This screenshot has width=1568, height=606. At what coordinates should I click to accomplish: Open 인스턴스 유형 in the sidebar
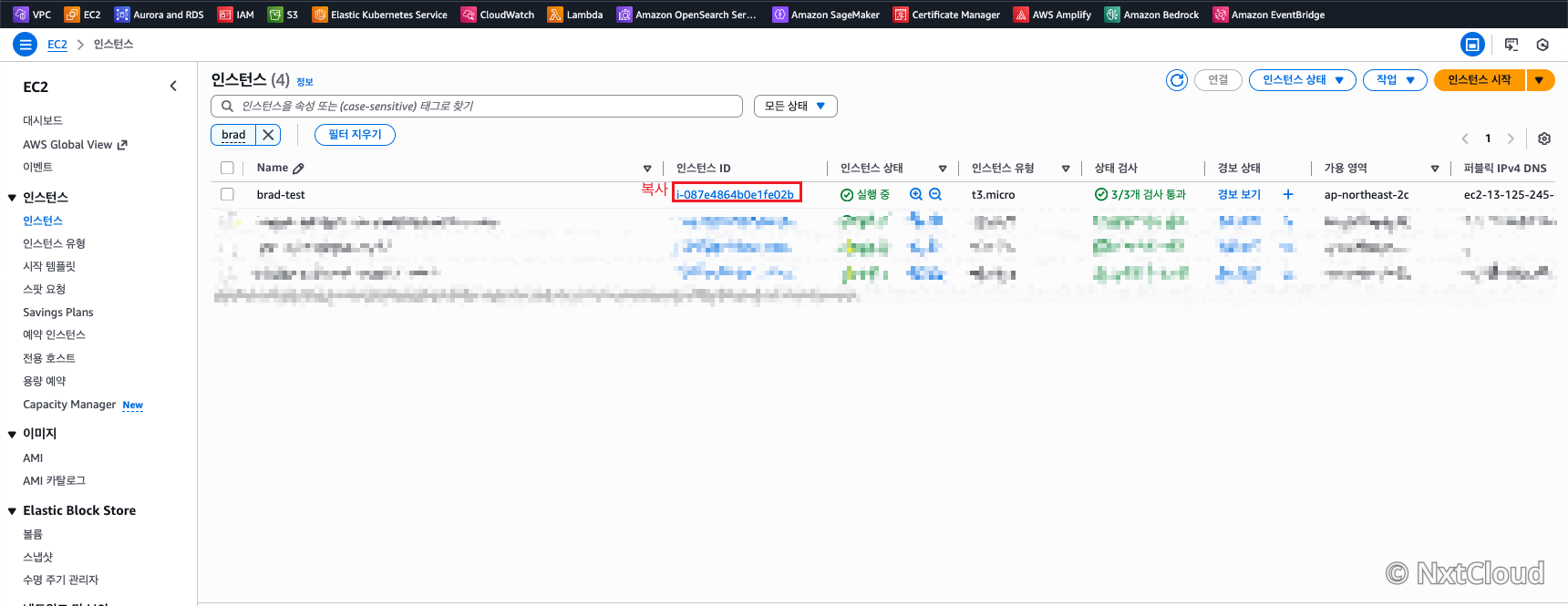click(x=54, y=243)
